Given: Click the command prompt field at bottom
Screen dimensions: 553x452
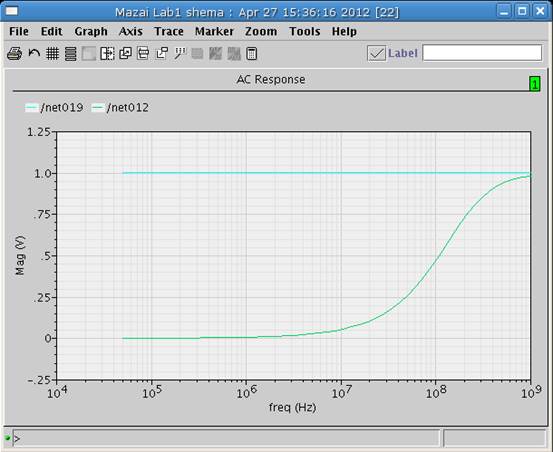Looking at the screenshot, I should (226, 439).
